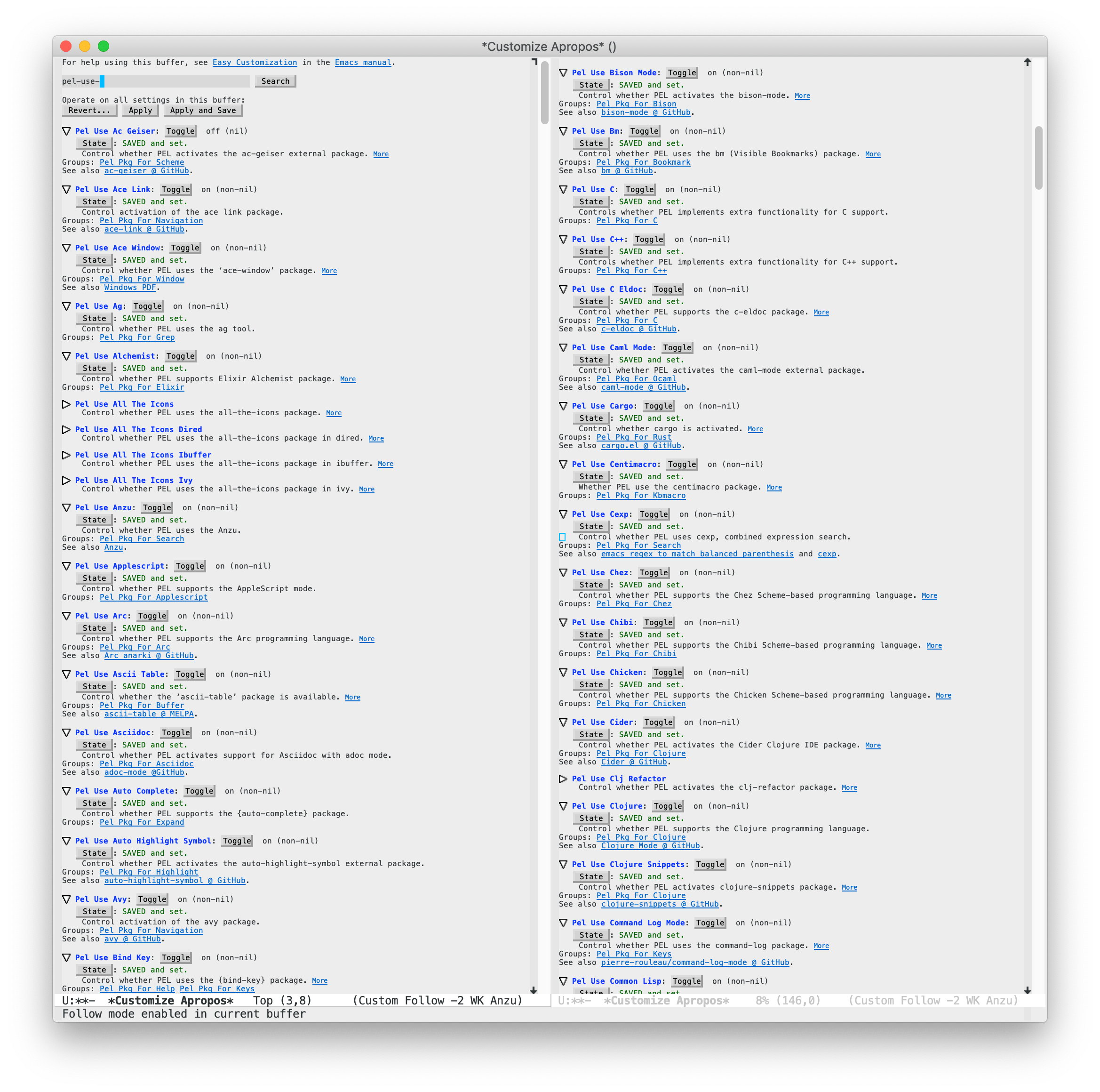Click the Apply button
The image size is (1100, 1092).
click(x=140, y=111)
